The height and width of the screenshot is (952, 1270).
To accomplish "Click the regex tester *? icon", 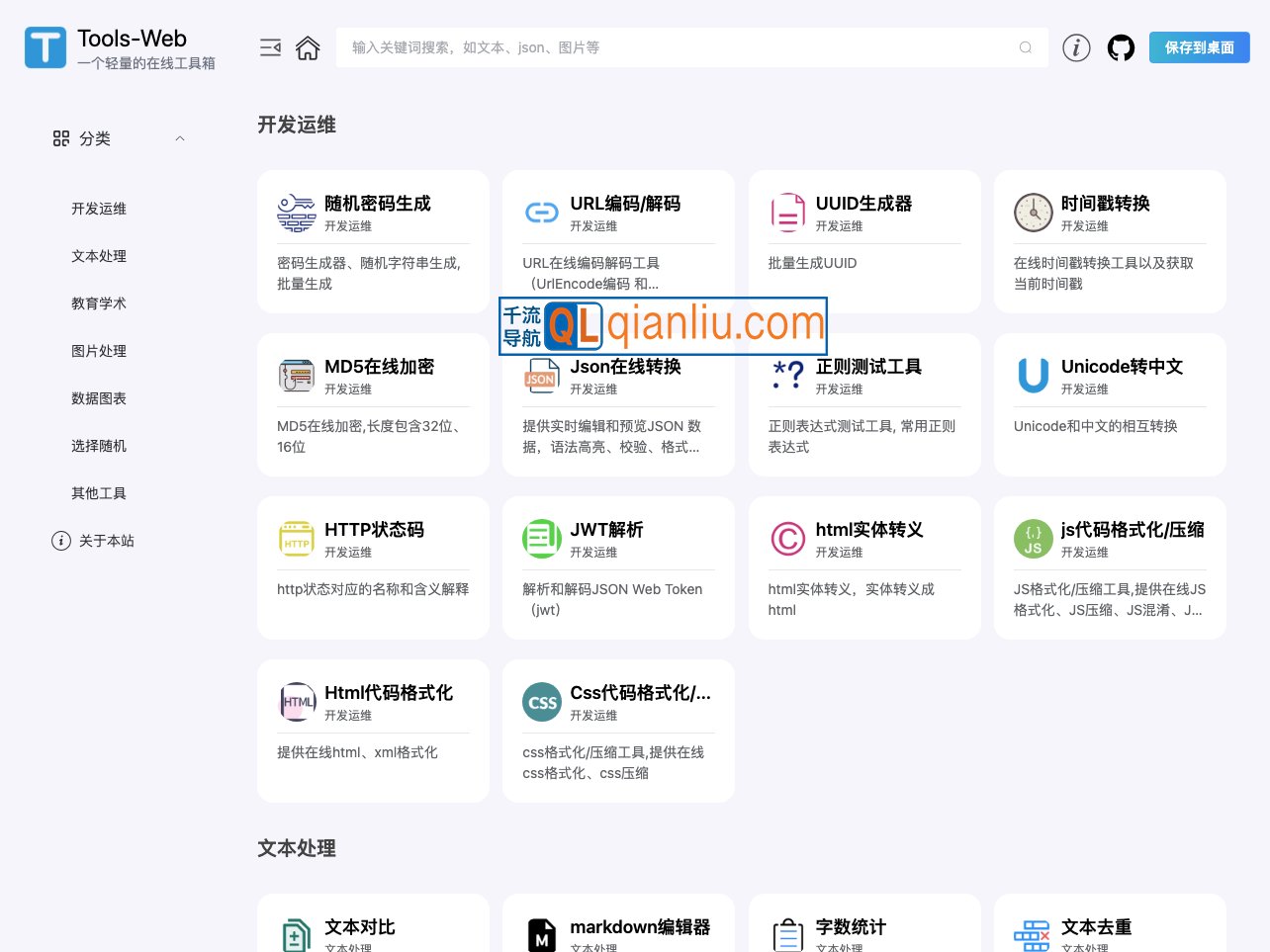I will point(787,376).
